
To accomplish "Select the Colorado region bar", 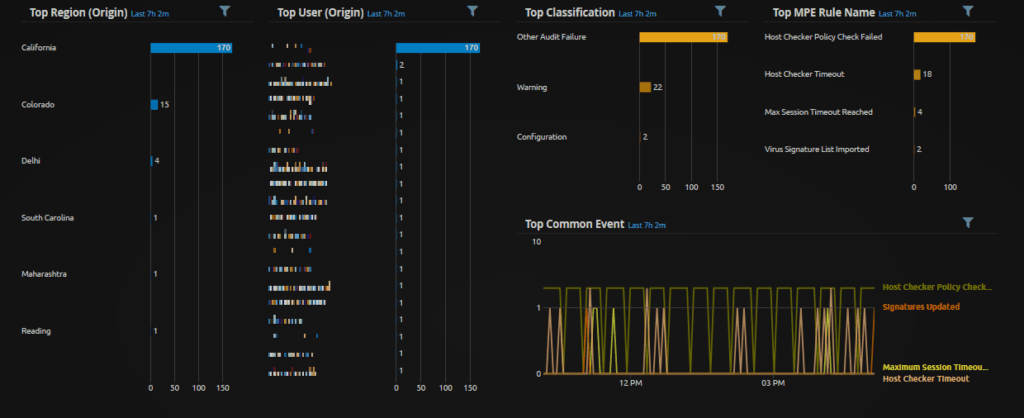I will (x=154, y=104).
